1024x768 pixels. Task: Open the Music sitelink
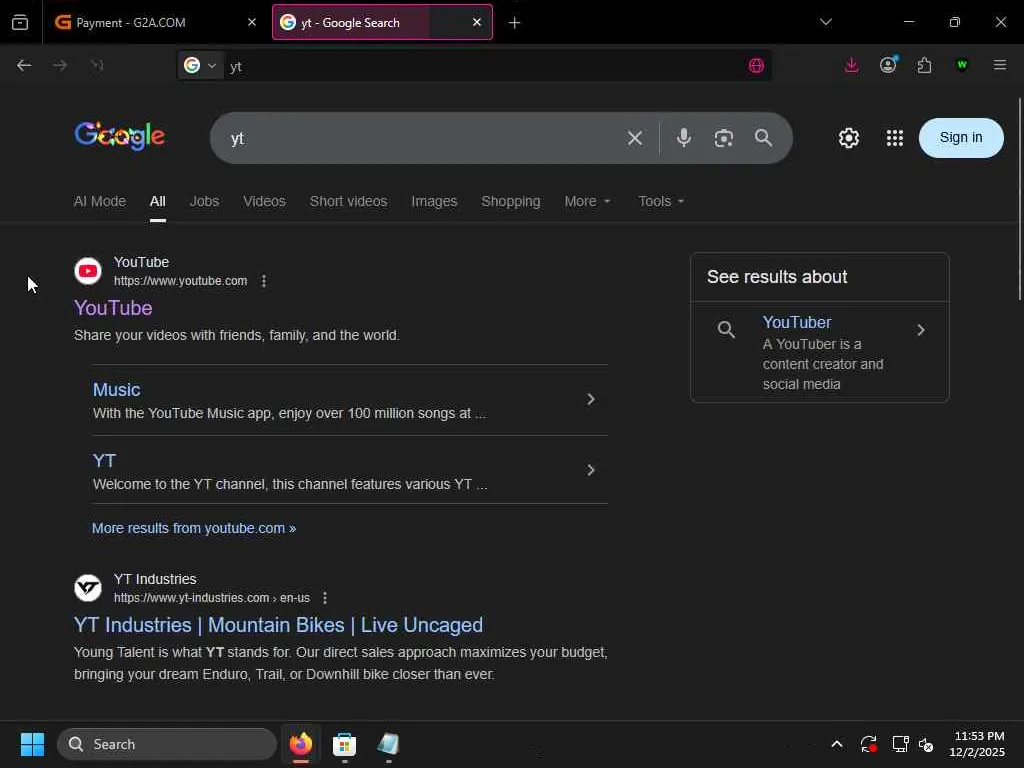pos(116,389)
